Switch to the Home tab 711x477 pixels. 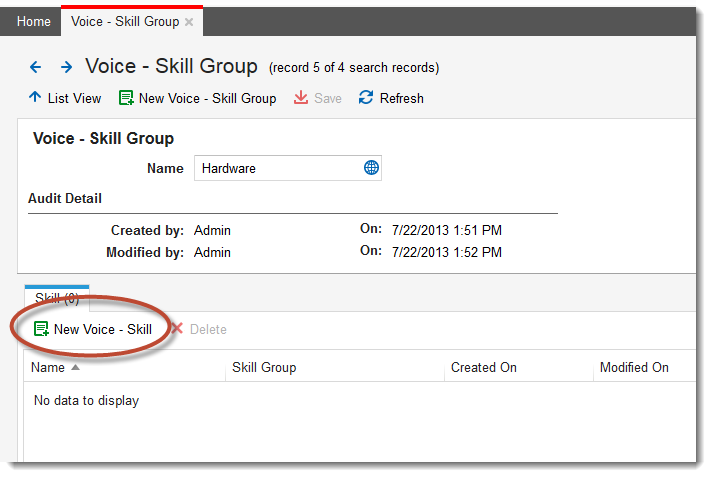click(34, 21)
